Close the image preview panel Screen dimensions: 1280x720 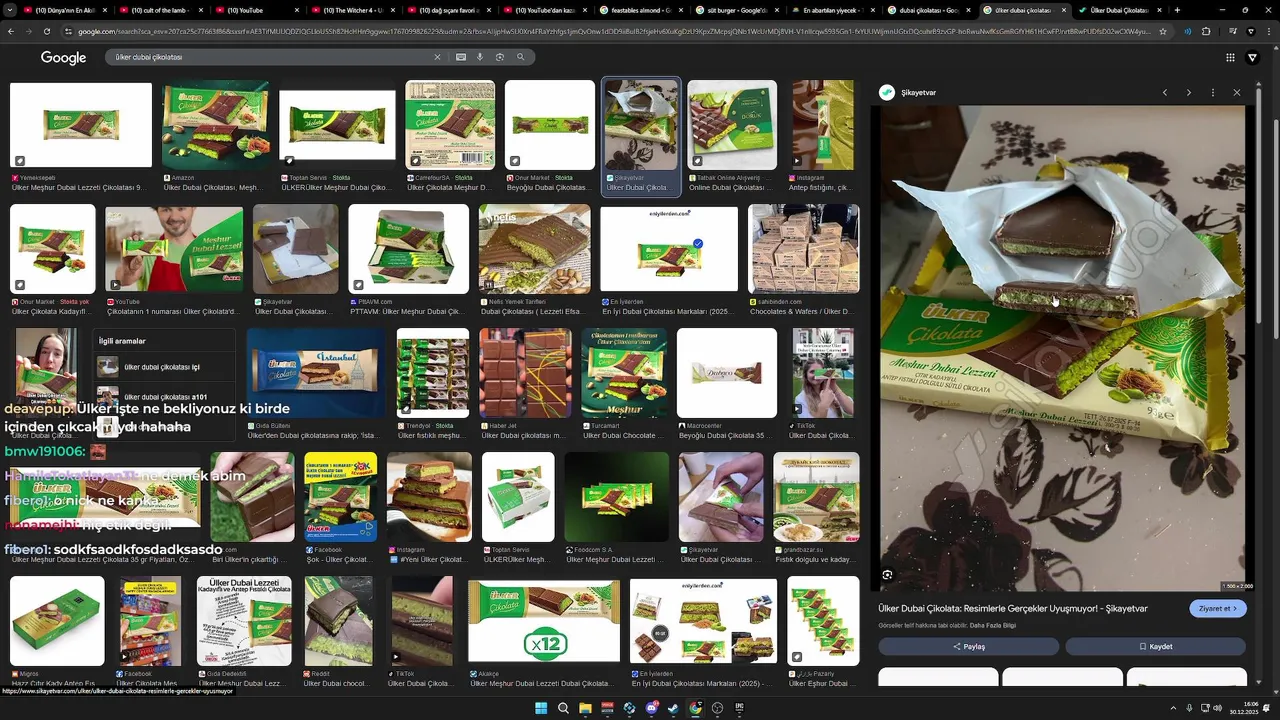[x=1237, y=93]
